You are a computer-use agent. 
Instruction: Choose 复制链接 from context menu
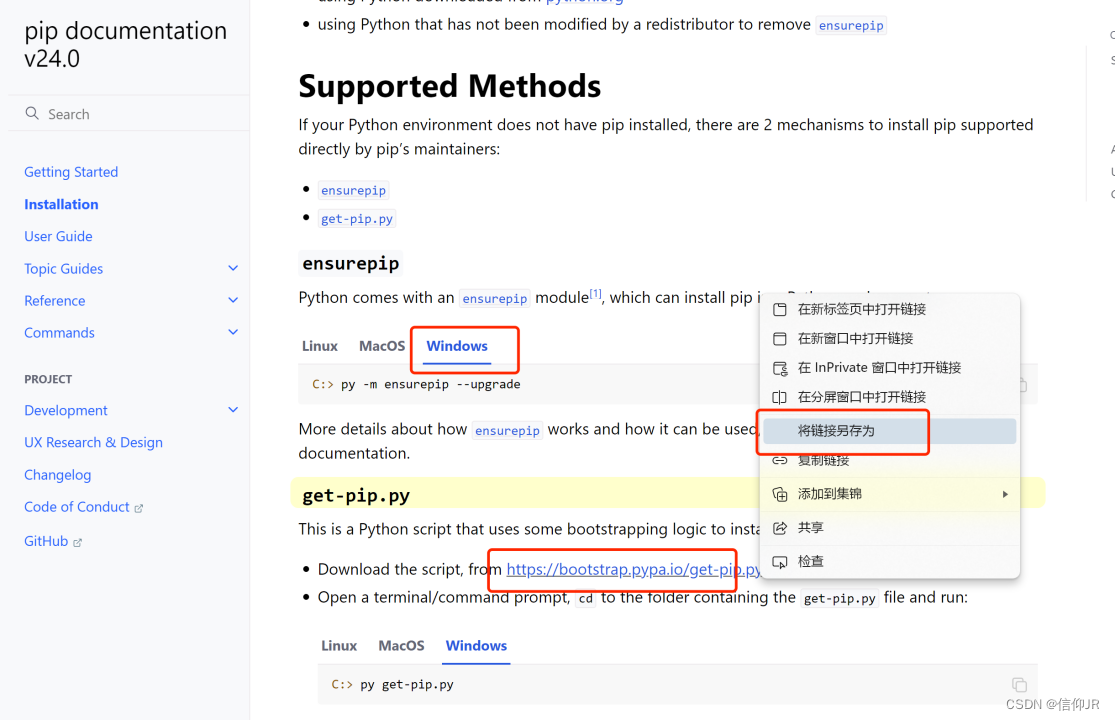890,461
